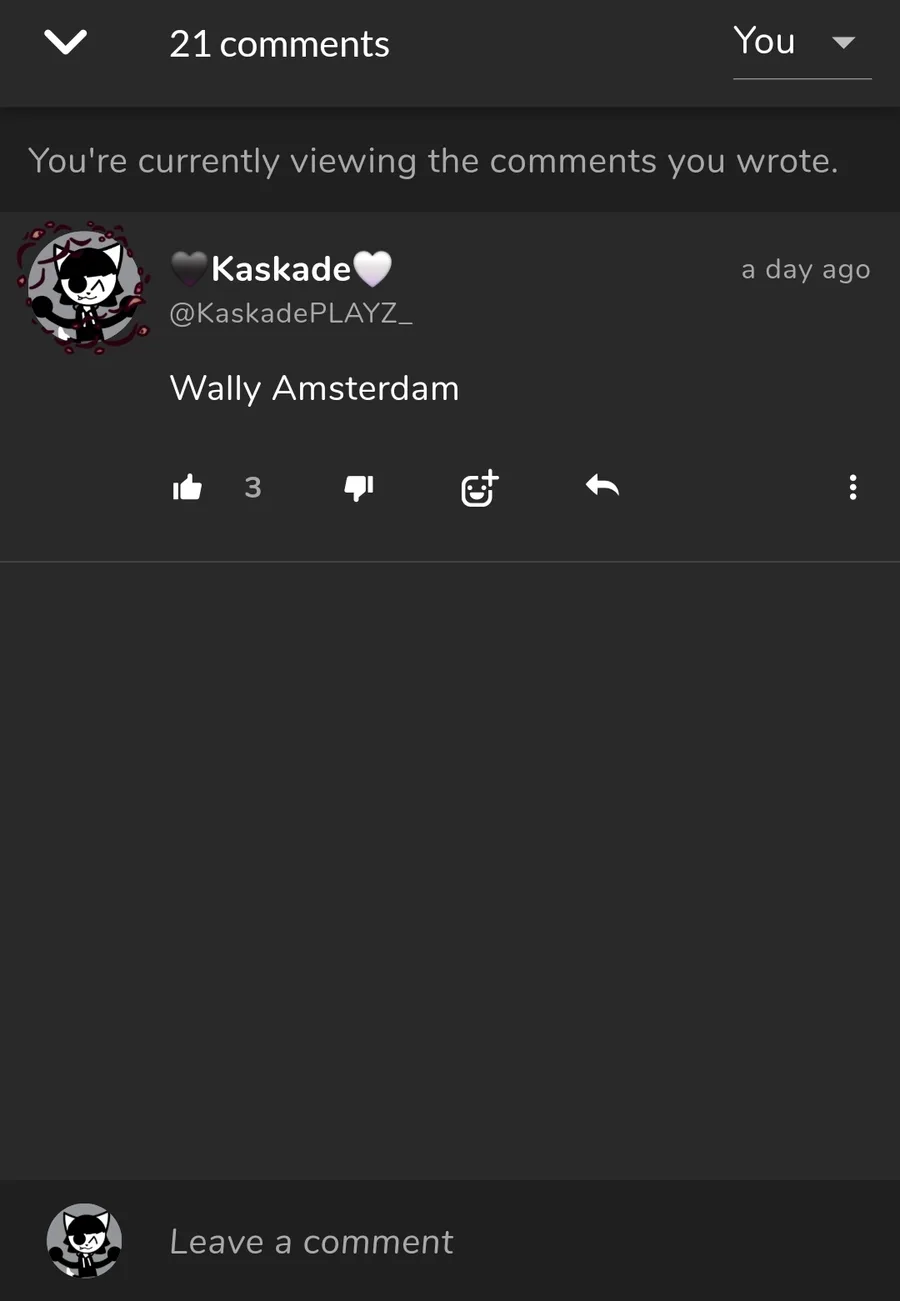900x1301 pixels.
Task: Open the three-dot more options menu
Action: (x=852, y=487)
